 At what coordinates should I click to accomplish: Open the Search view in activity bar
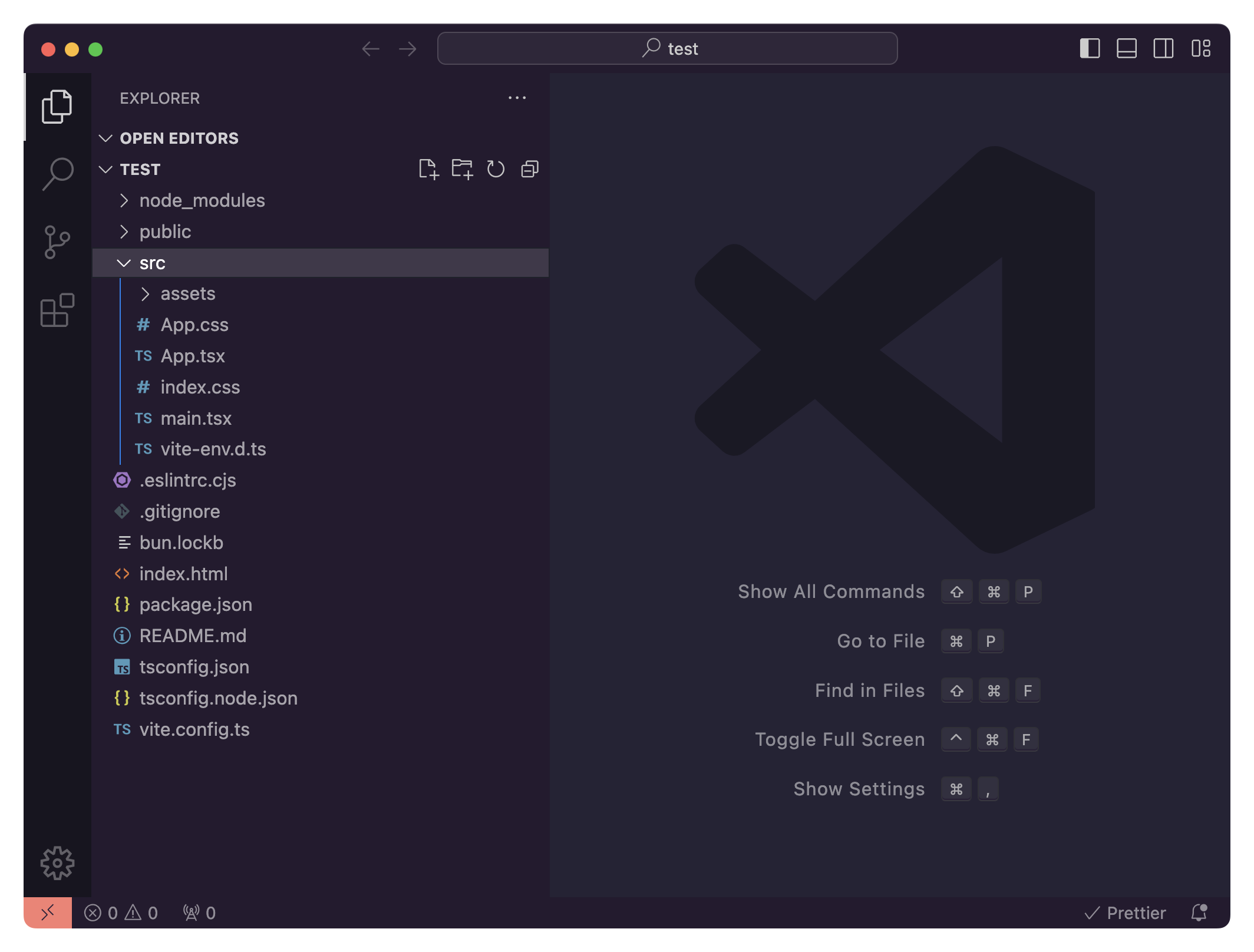tap(57, 174)
